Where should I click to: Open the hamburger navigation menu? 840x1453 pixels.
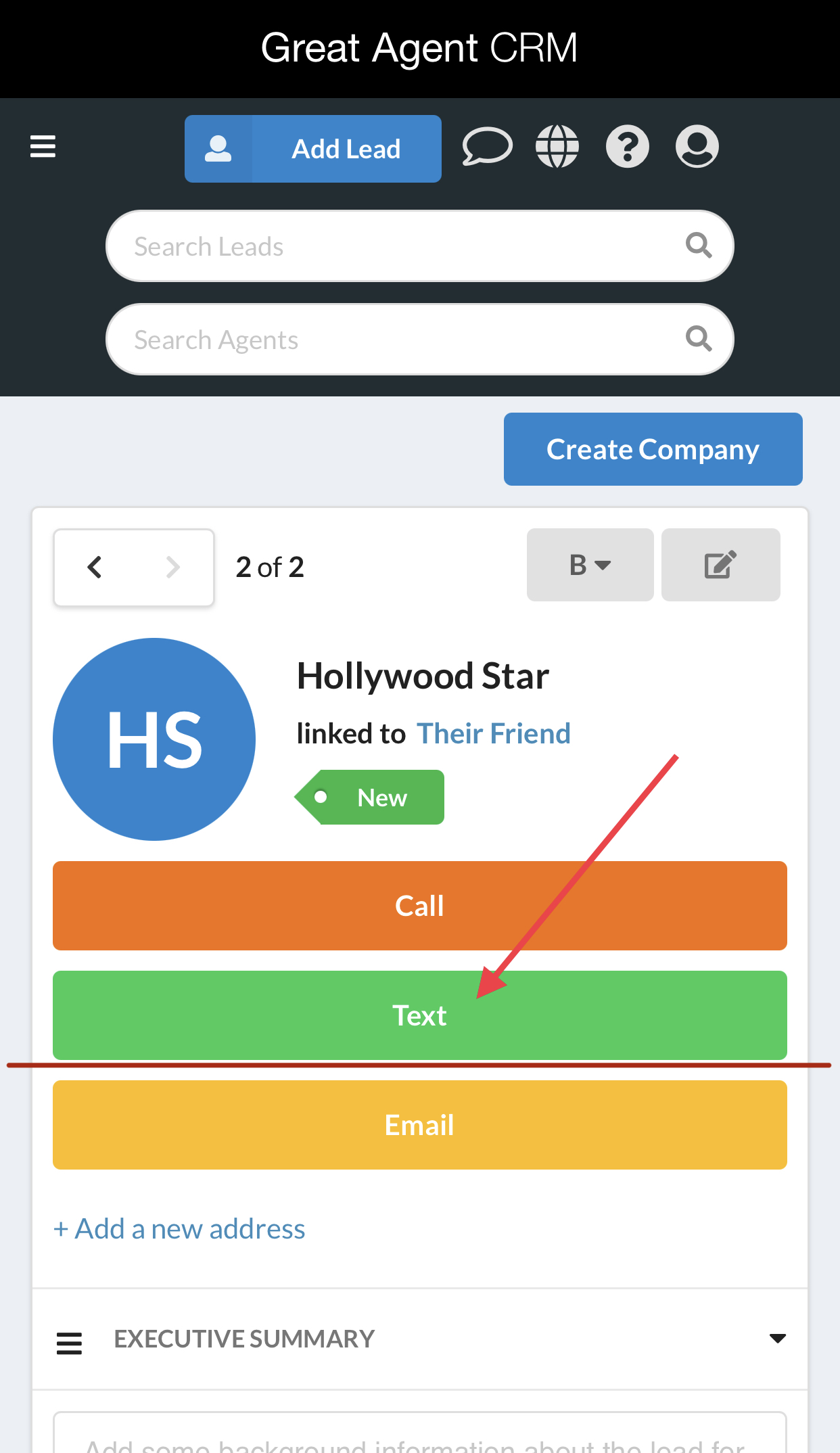pyautogui.click(x=43, y=146)
